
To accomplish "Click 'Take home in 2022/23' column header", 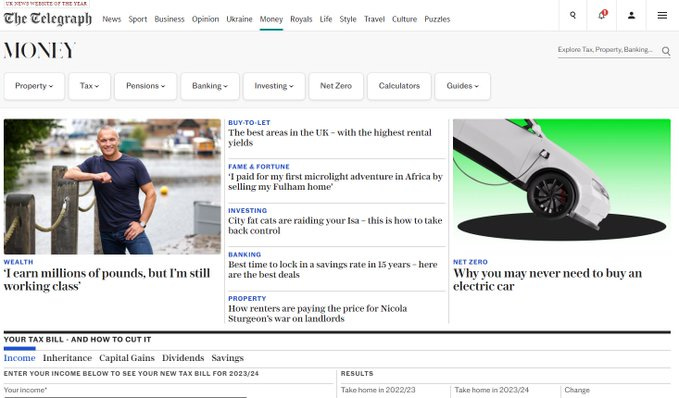I will coord(378,390).
